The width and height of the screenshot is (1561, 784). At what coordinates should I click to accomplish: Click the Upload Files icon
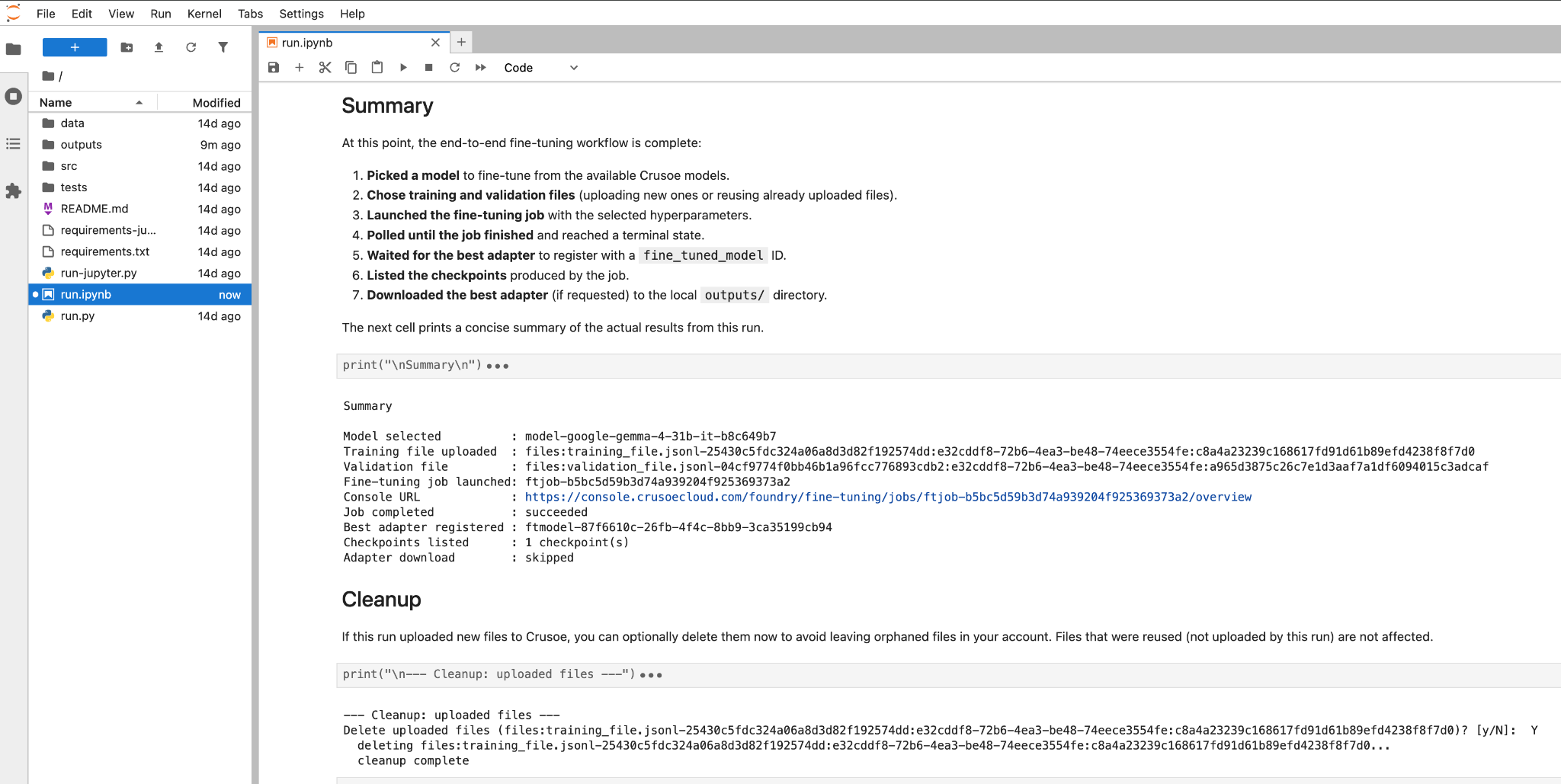(159, 47)
